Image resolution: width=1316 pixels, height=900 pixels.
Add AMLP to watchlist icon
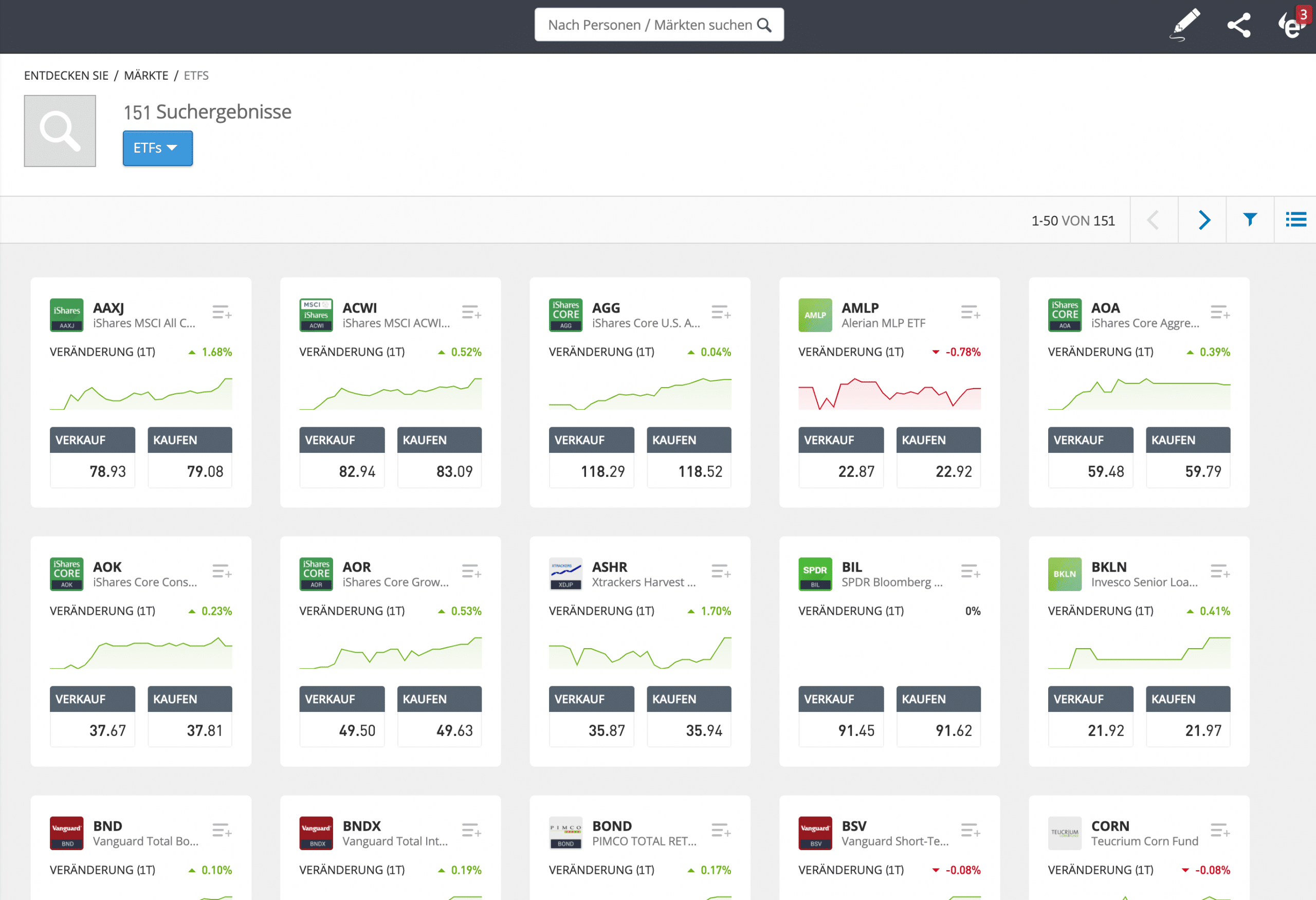click(x=971, y=312)
